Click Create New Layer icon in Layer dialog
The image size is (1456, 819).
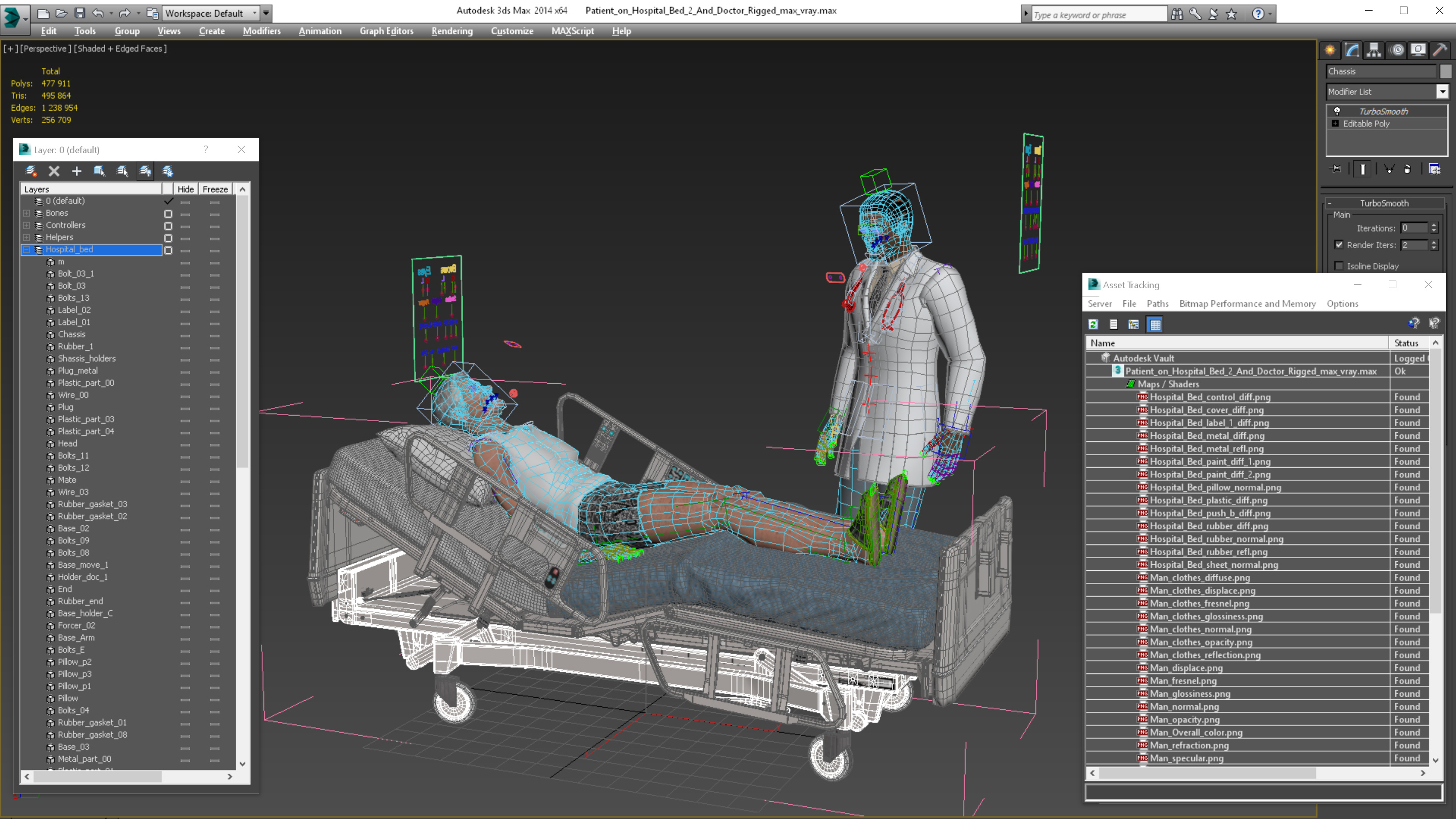coord(31,171)
